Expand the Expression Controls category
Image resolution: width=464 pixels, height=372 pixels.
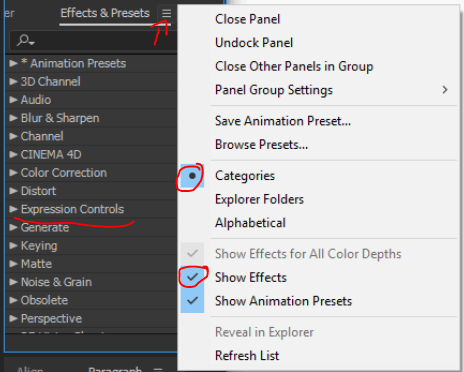13,209
